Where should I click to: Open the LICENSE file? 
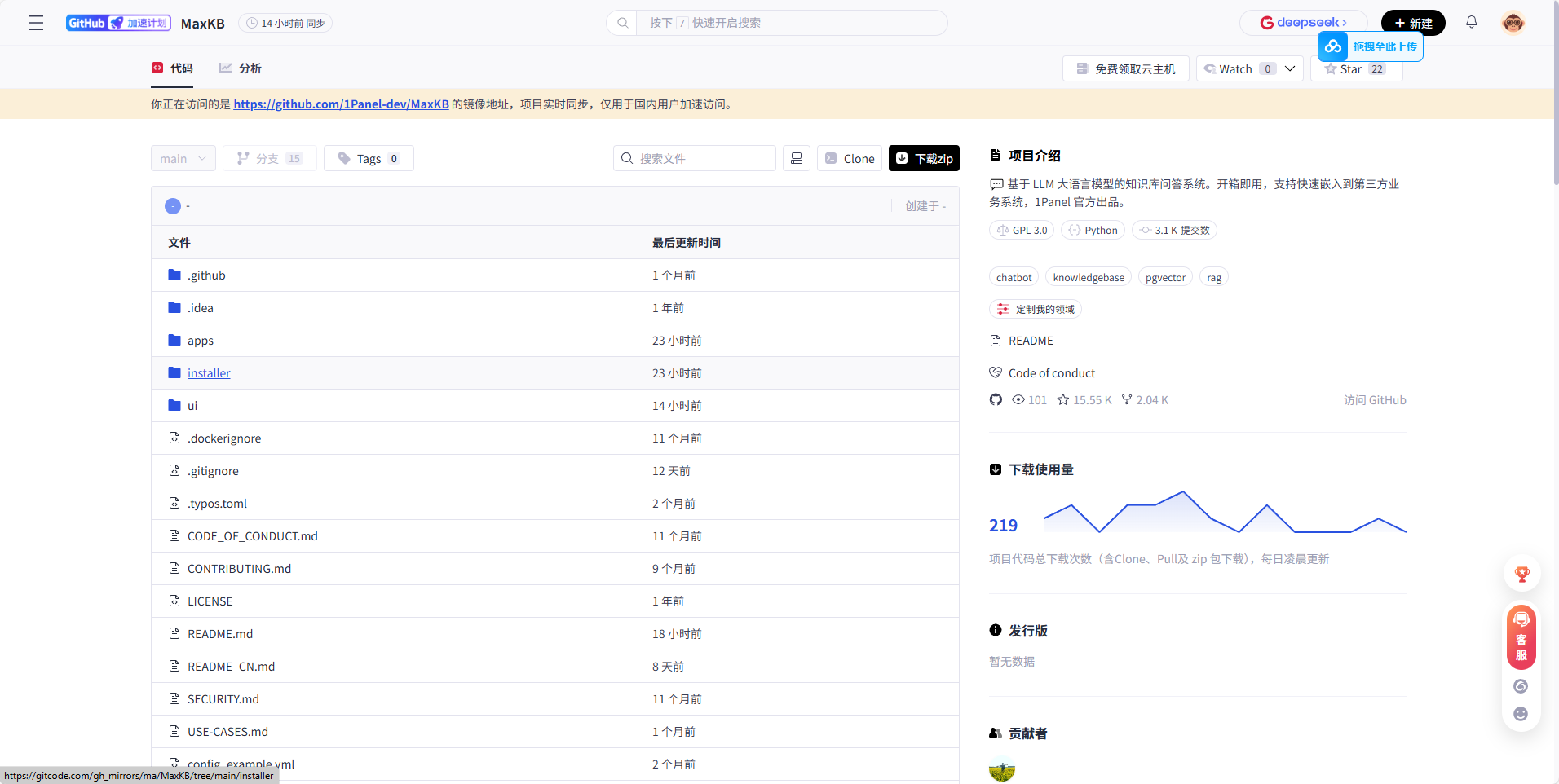point(210,601)
